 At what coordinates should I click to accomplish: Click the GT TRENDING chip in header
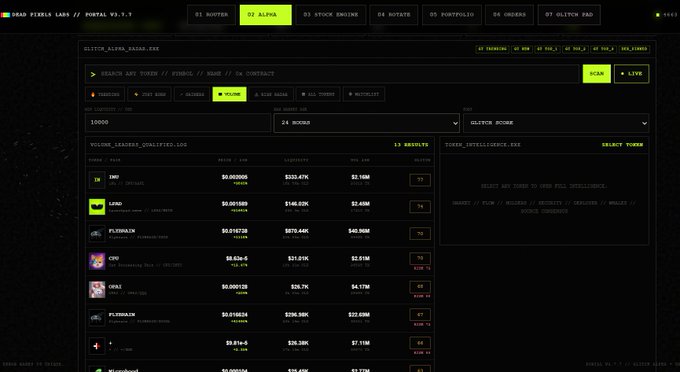click(492, 49)
